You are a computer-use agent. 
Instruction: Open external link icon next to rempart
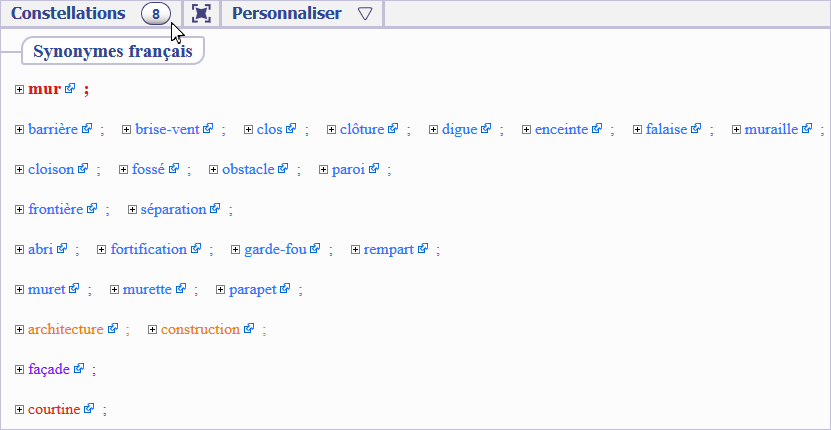(422, 248)
